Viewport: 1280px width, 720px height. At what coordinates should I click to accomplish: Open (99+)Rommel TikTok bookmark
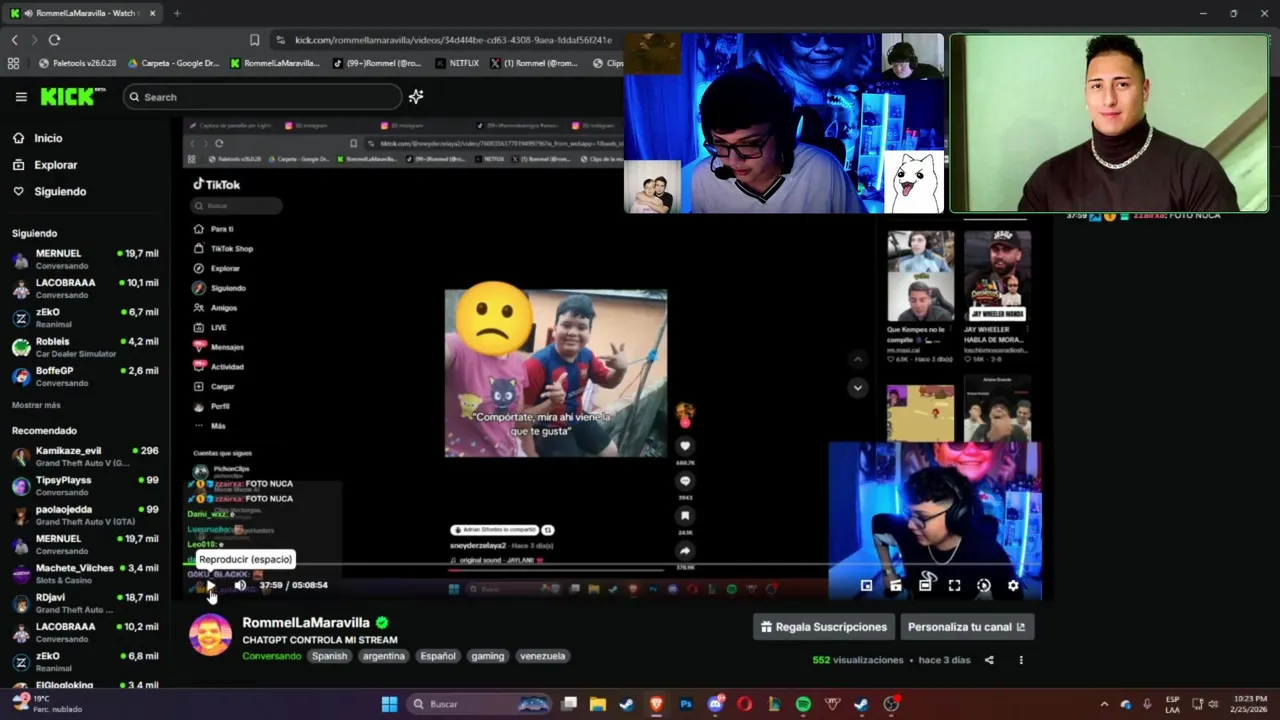tap(376, 63)
